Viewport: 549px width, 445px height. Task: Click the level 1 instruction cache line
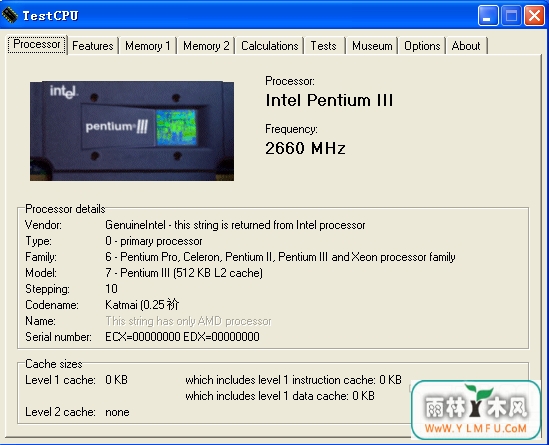[x=293, y=380]
